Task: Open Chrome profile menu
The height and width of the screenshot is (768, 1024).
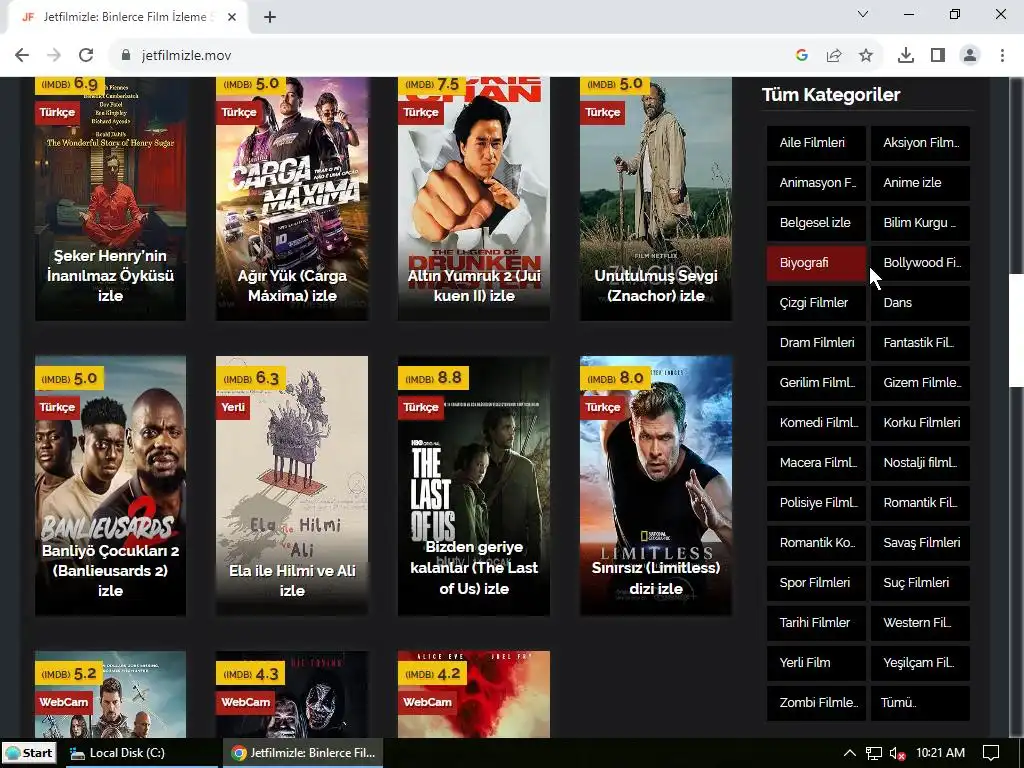Action: [x=970, y=56]
